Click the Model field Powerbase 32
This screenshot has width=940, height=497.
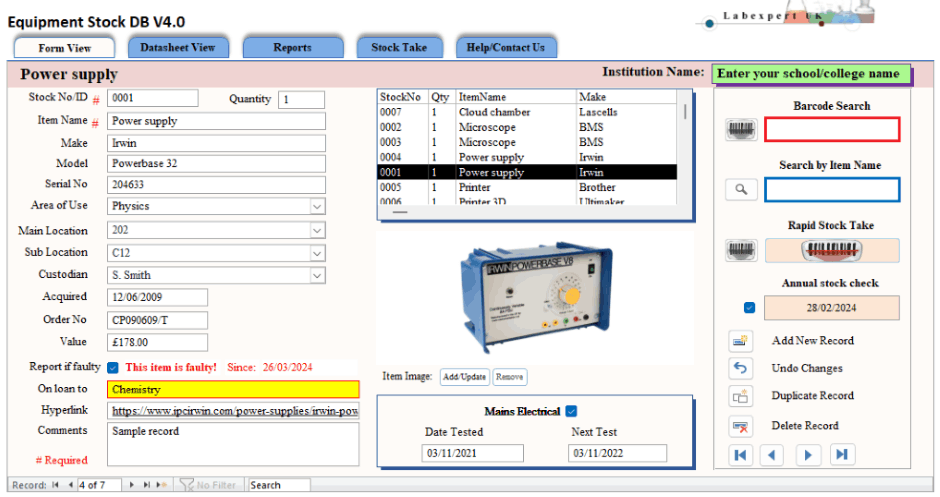216,164
